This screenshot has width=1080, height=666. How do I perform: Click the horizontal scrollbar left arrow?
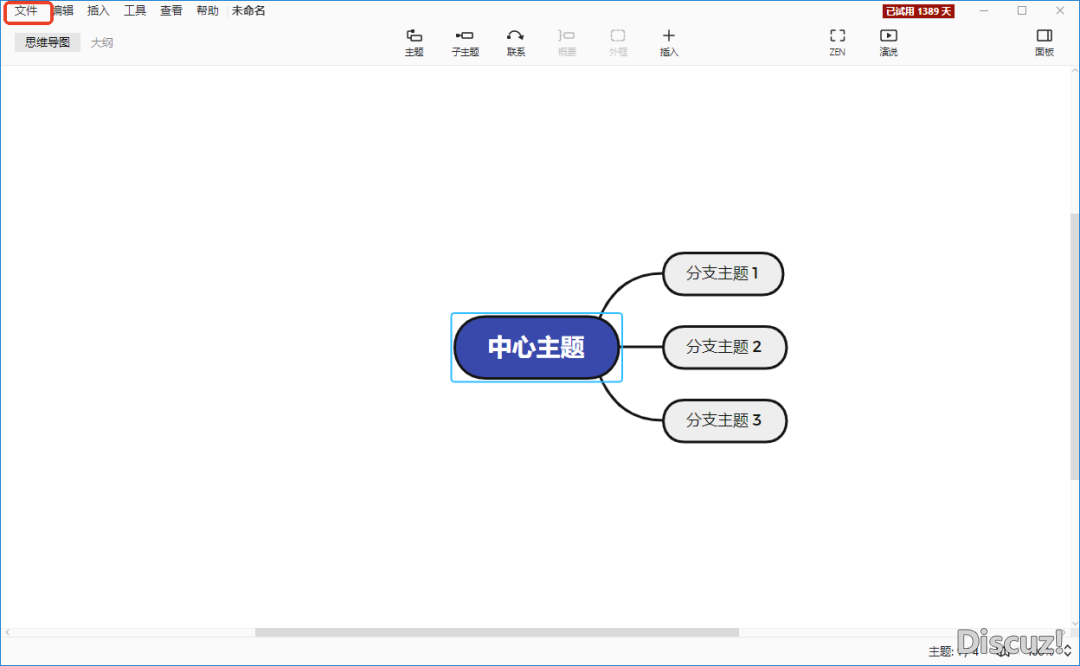[x=8, y=632]
